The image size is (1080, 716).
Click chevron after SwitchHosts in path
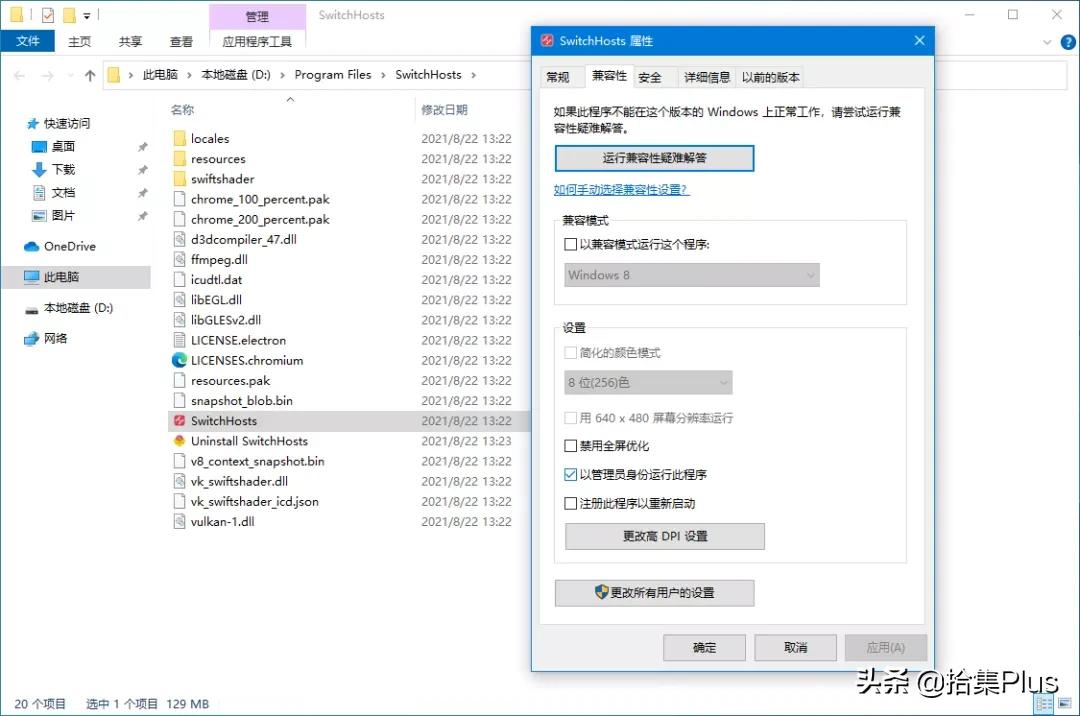(x=473, y=75)
